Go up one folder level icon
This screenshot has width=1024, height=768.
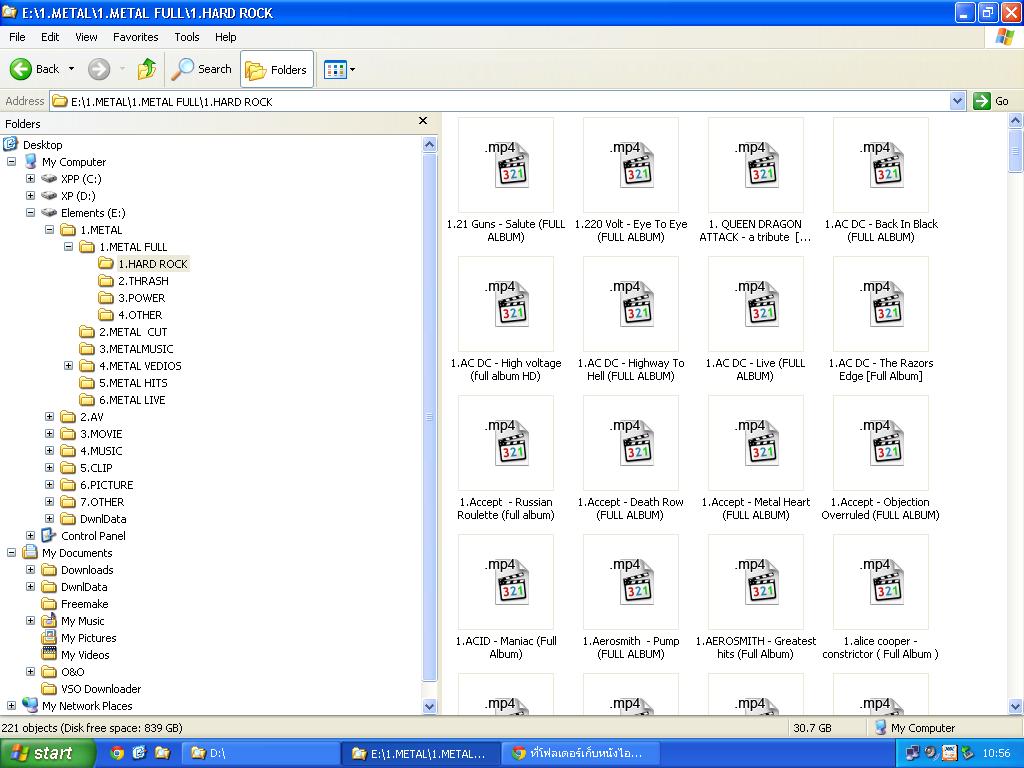point(147,69)
